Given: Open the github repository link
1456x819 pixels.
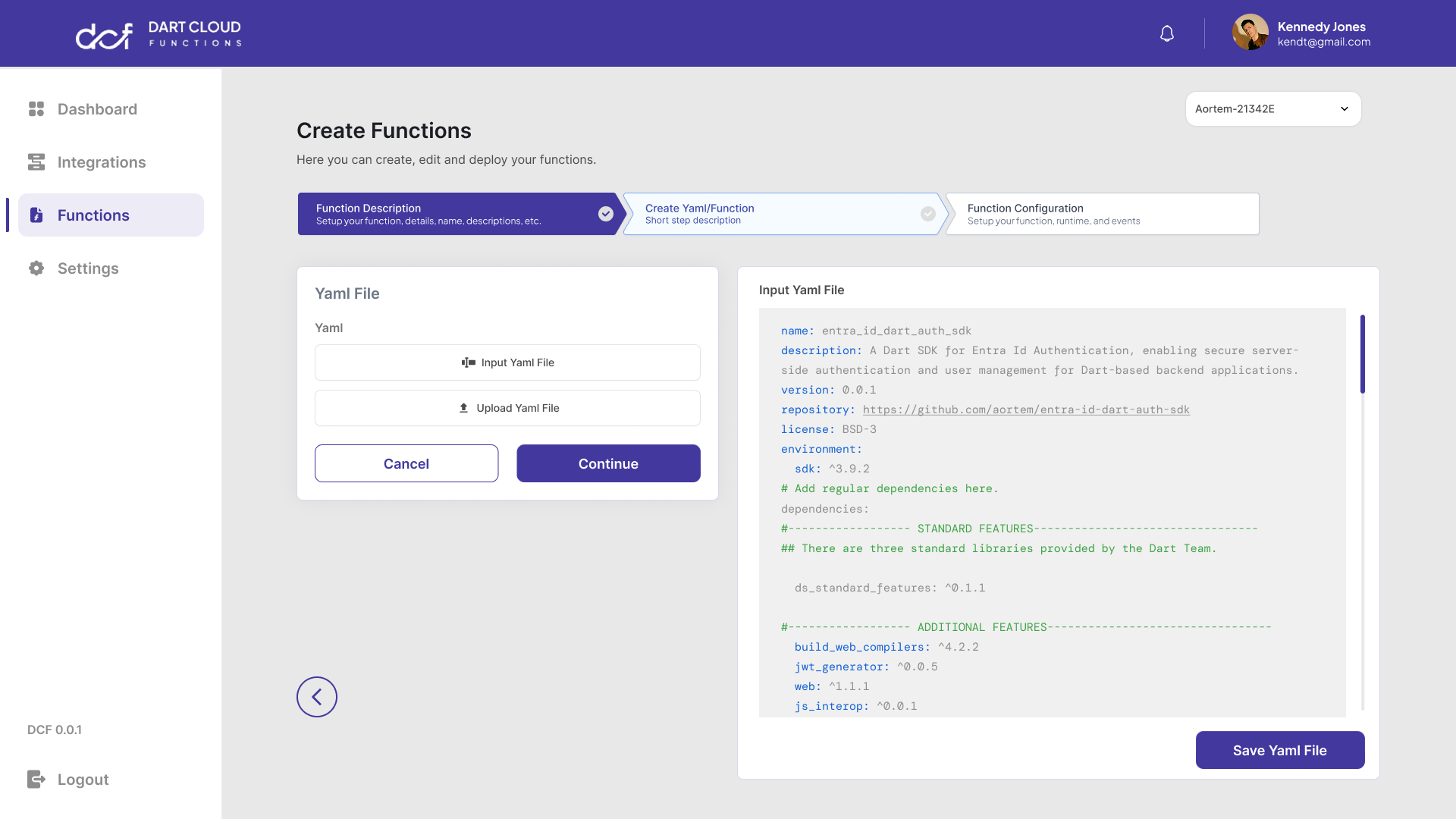Looking at the screenshot, I should pyautogui.click(x=1026, y=409).
